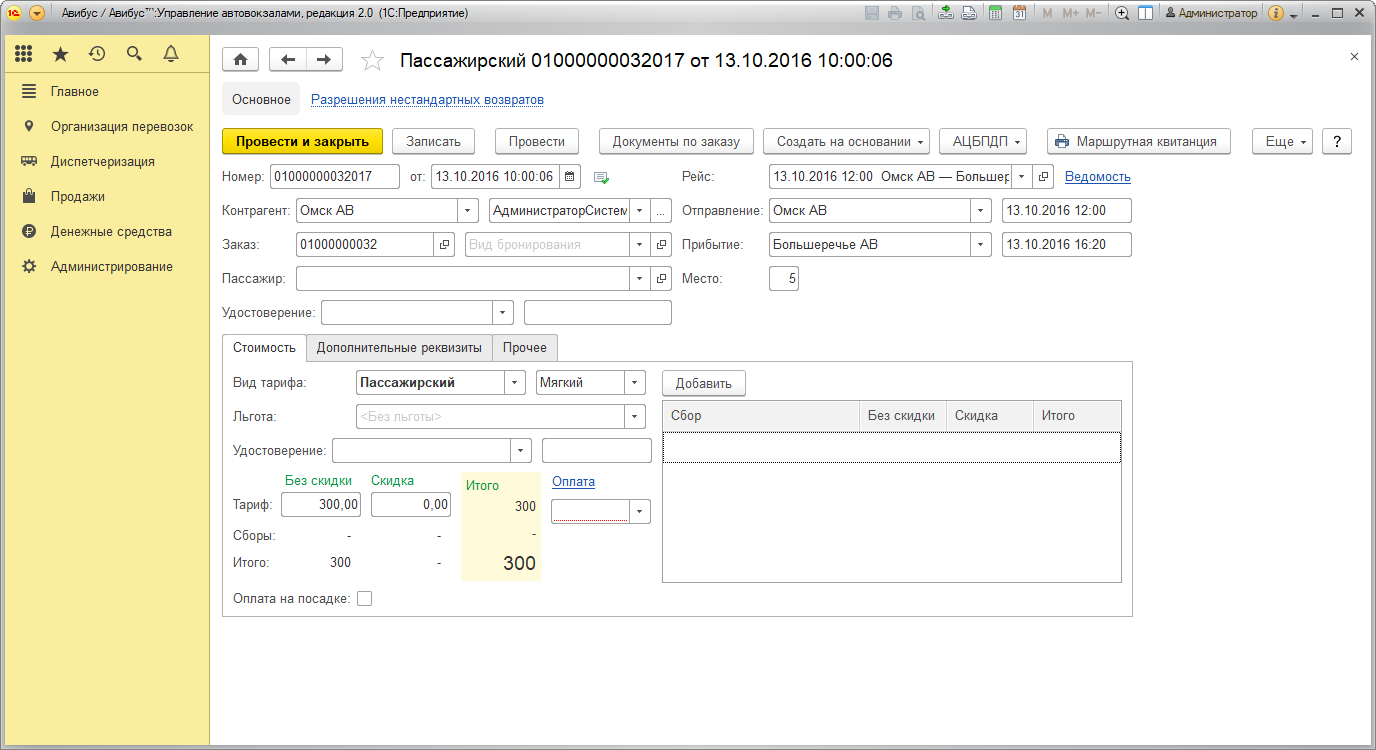Screen dimensions: 1376x750
Task: Click the Номер input field
Action: (334, 177)
